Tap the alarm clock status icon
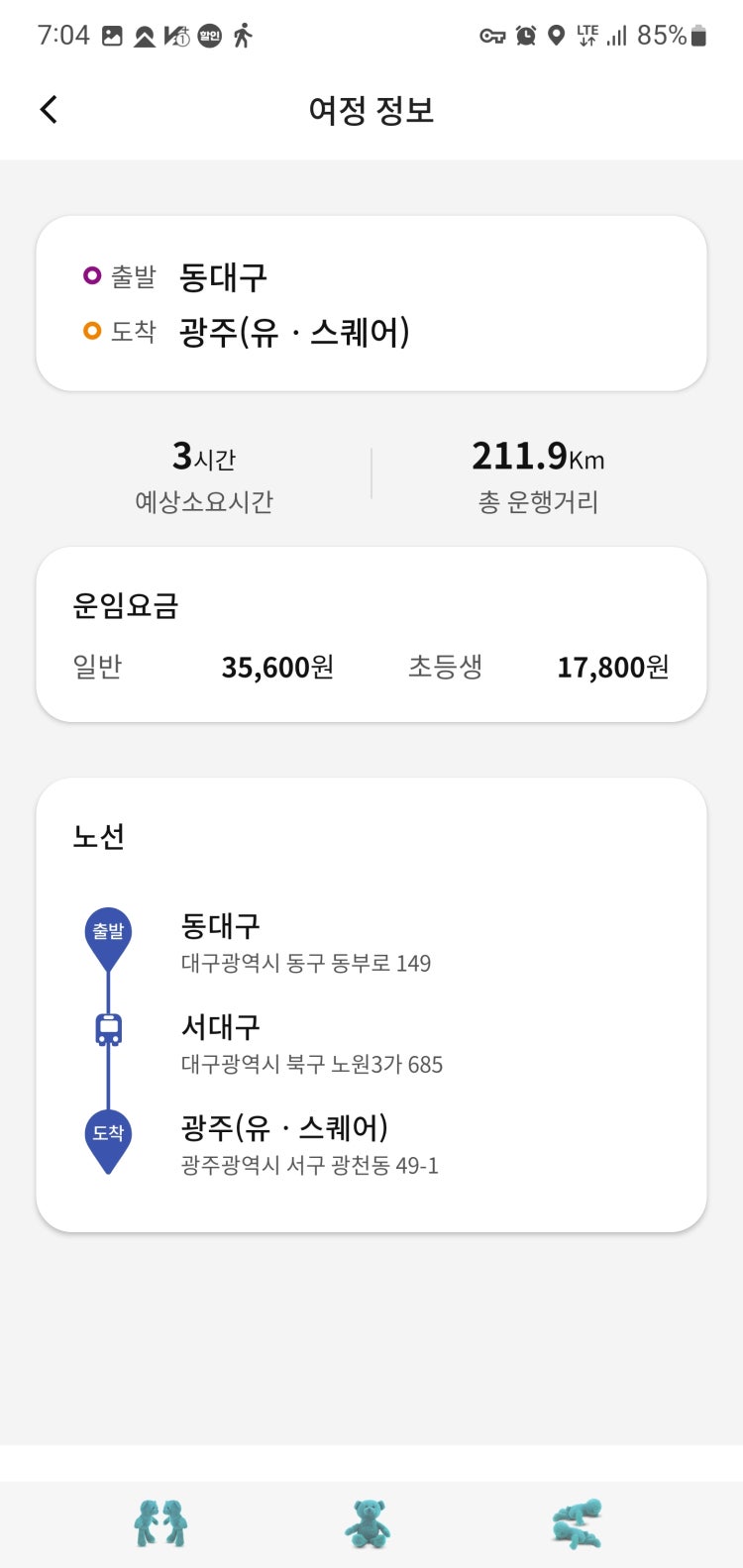 526,36
